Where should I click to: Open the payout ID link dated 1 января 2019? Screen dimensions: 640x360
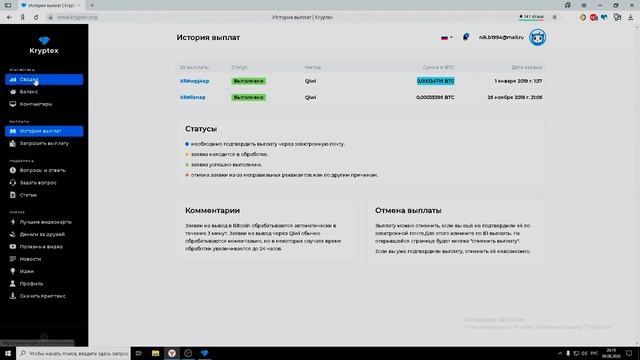pyautogui.click(x=195, y=81)
